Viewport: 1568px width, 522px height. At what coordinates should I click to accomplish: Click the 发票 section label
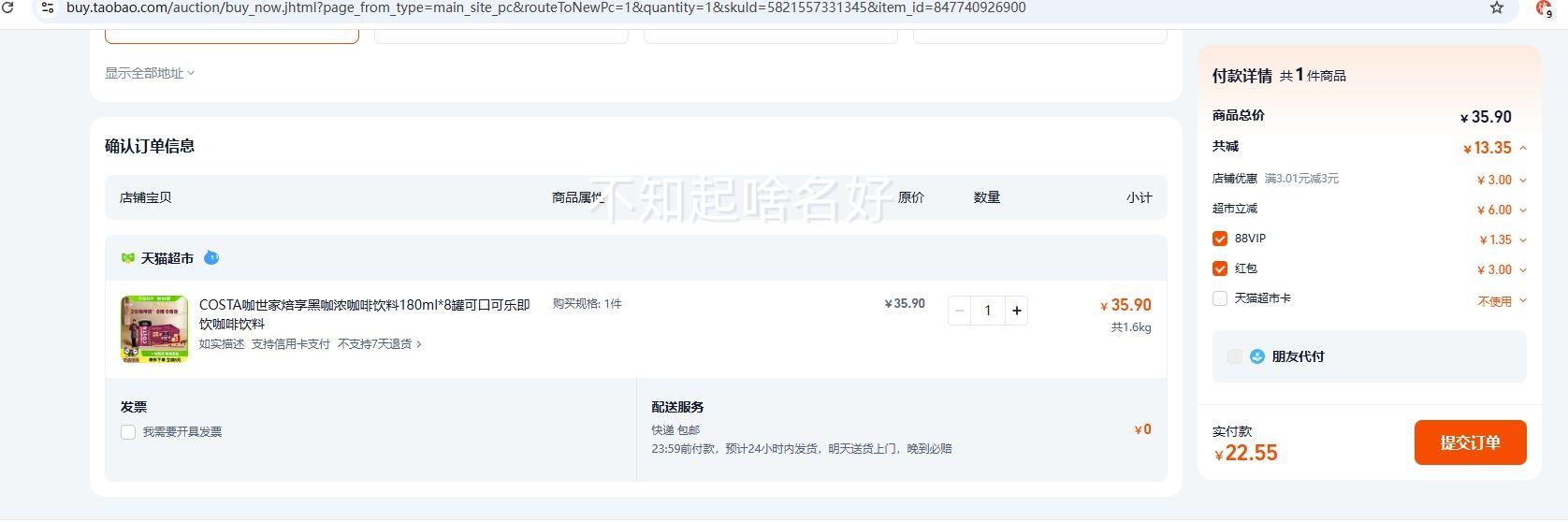click(134, 407)
